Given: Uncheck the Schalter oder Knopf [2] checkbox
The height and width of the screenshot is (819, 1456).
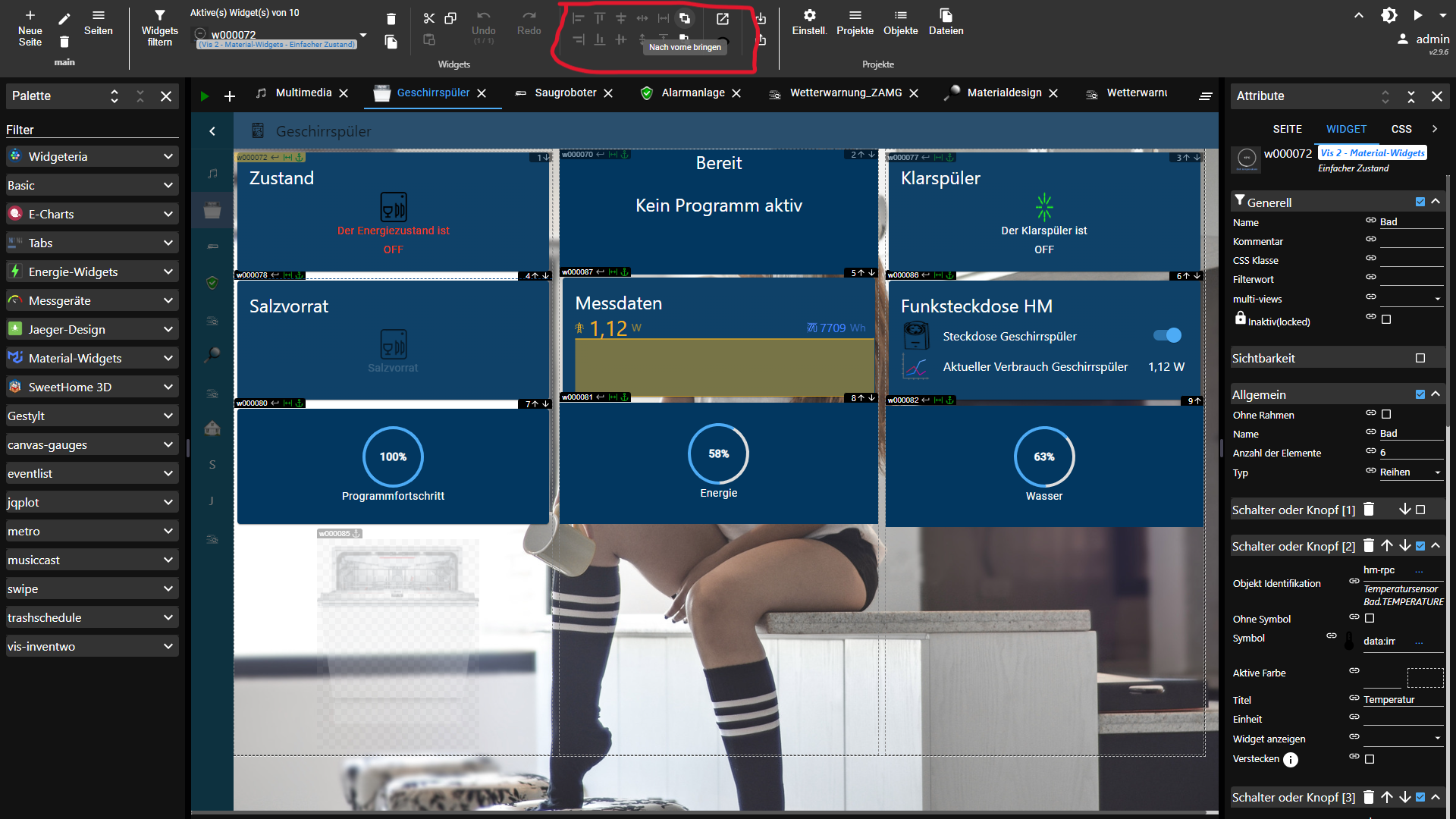Looking at the screenshot, I should 1420,546.
